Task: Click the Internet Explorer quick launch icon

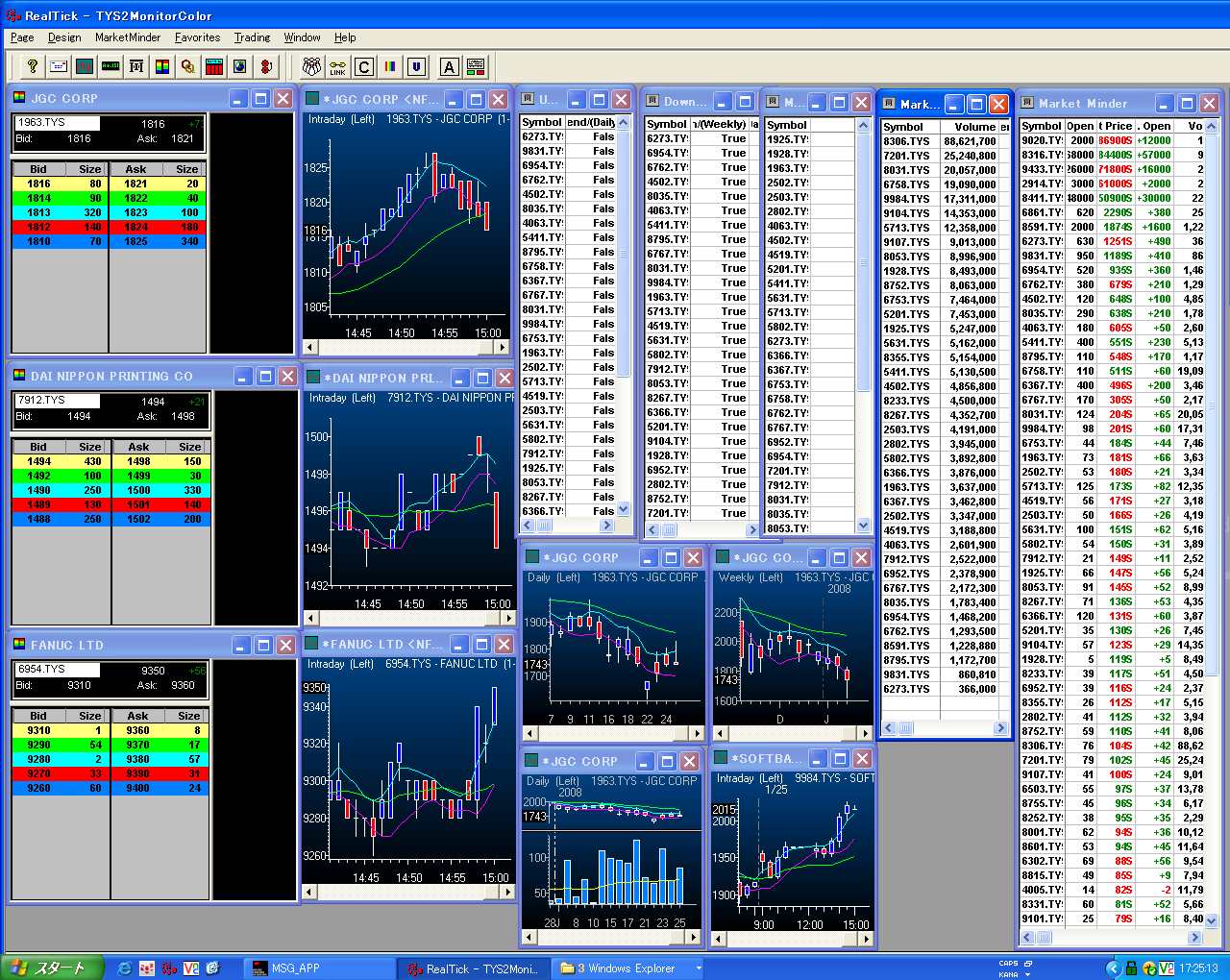Action: pyautogui.click(x=124, y=968)
